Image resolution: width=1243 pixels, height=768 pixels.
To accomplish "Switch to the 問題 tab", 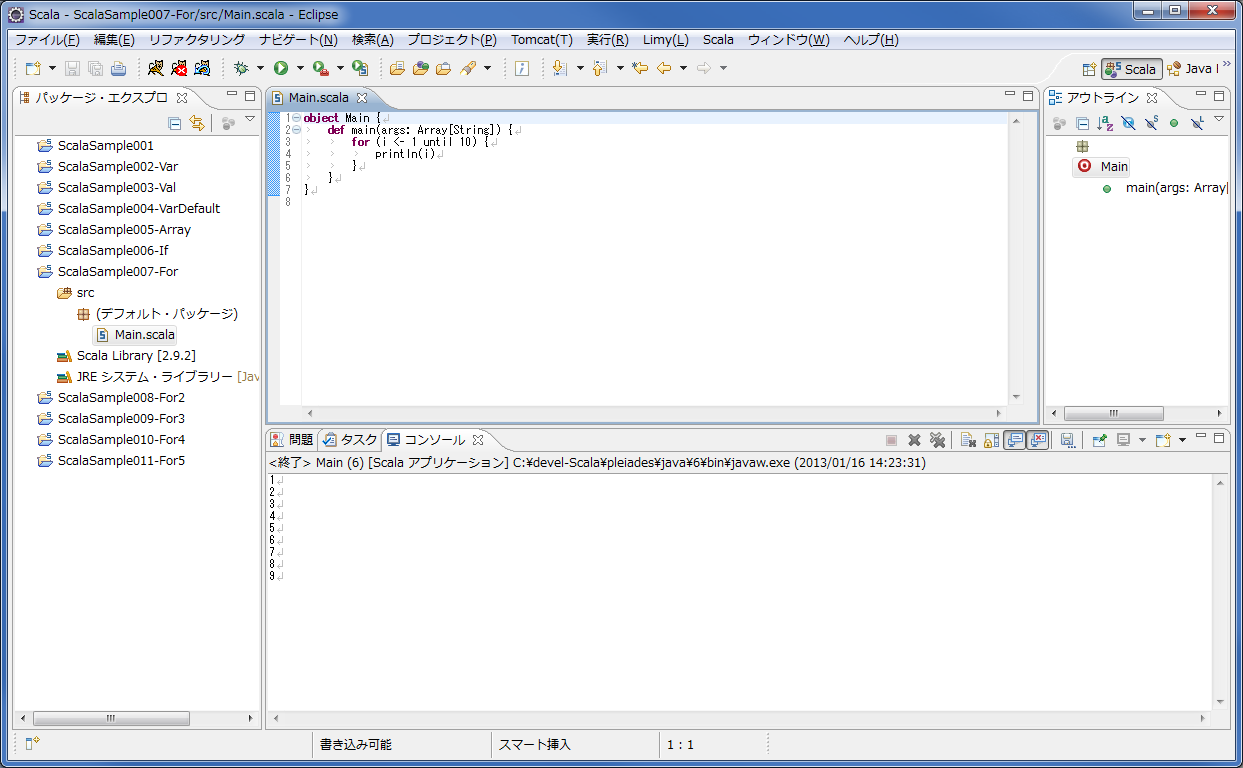I will pos(292,439).
